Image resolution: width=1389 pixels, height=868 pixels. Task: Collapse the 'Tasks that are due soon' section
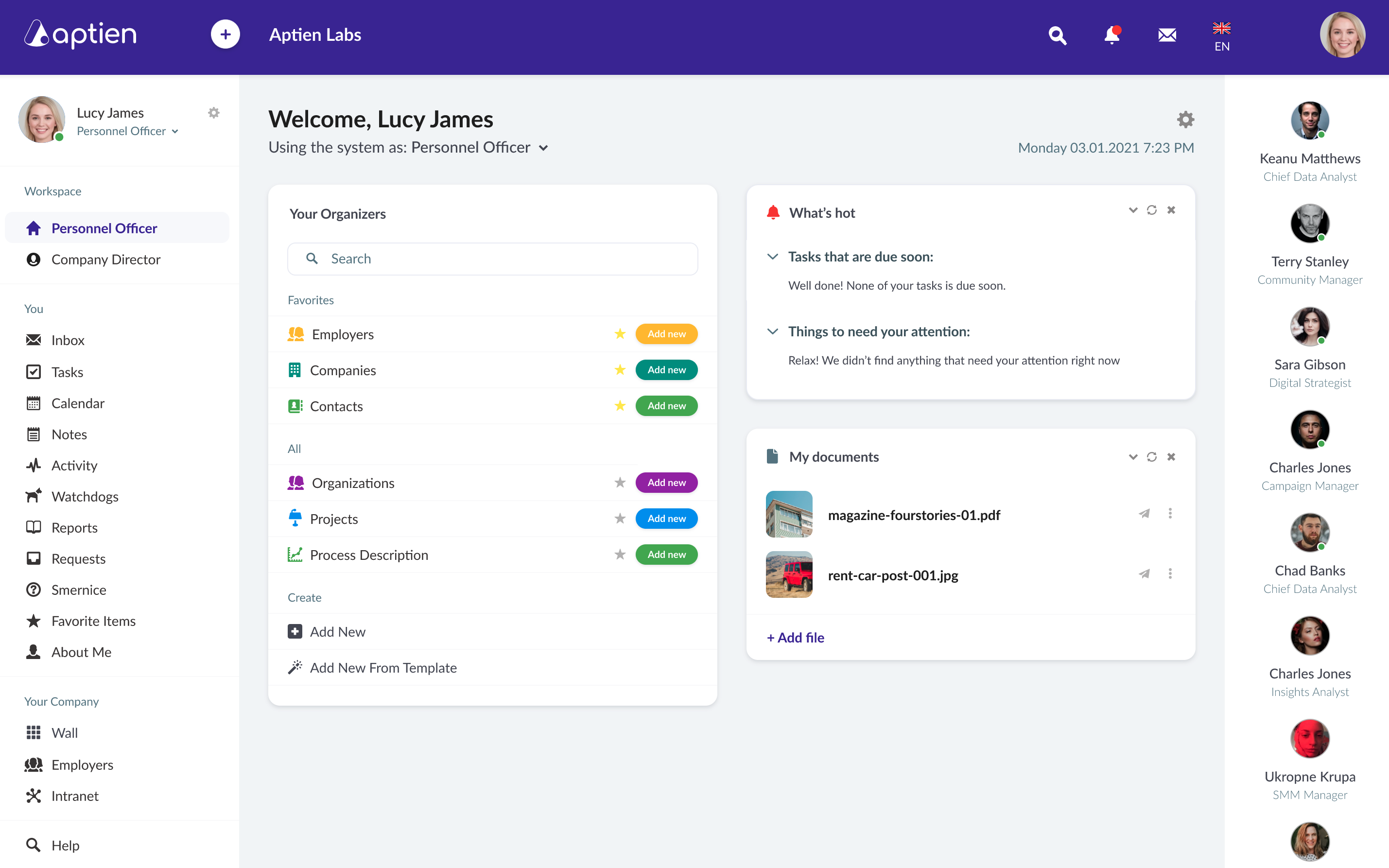click(773, 257)
